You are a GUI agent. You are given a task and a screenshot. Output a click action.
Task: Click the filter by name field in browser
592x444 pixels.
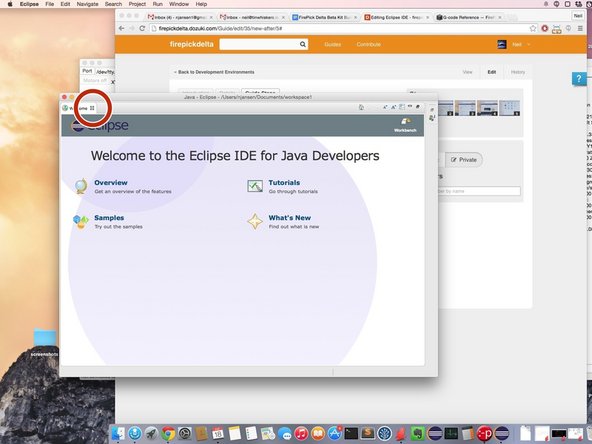pos(479,191)
